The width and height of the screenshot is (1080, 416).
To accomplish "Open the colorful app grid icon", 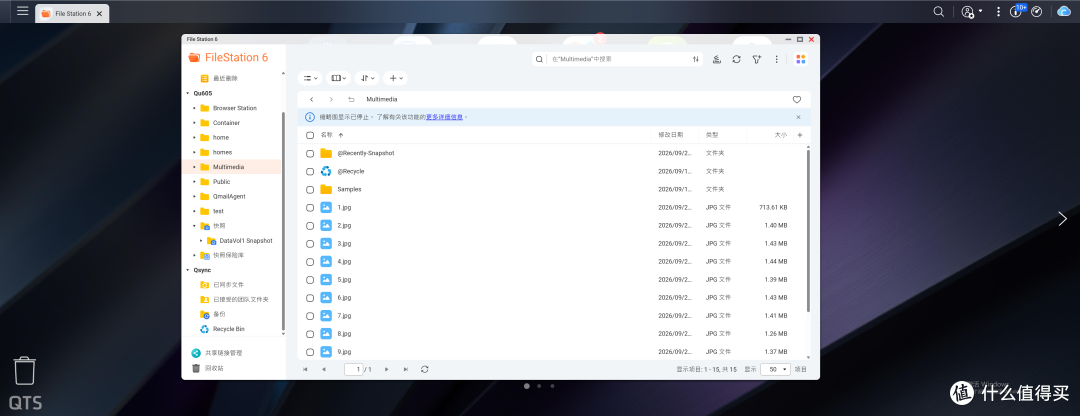I will [800, 59].
